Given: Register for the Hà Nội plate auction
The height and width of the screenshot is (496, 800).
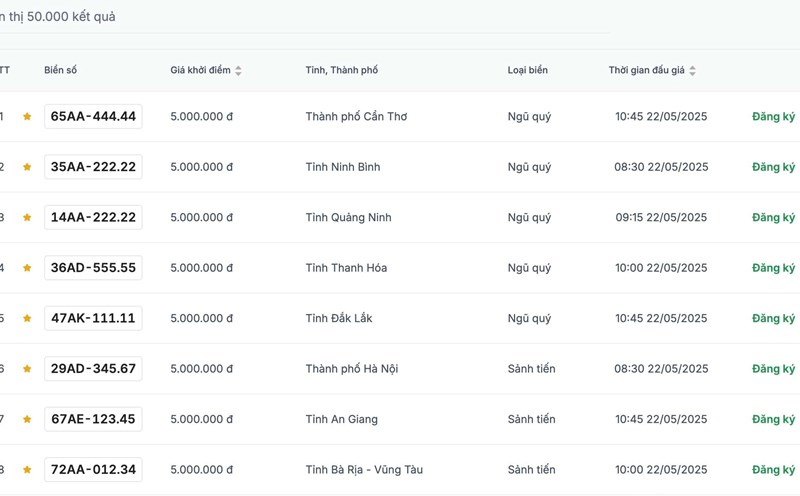Looking at the screenshot, I should coord(774,369).
